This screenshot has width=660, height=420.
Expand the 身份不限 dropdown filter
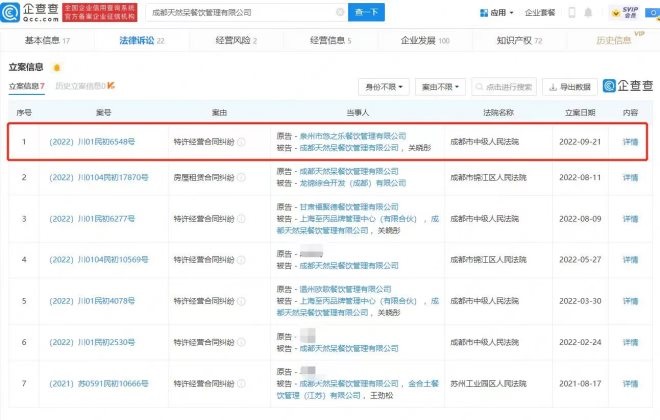(x=382, y=87)
